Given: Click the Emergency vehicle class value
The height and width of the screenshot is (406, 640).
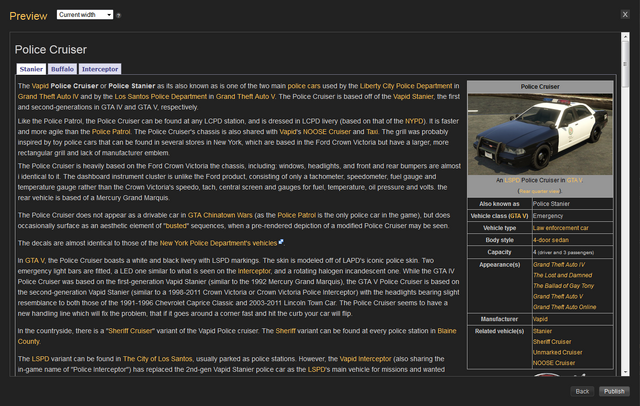Looking at the screenshot, I should [x=548, y=216].
